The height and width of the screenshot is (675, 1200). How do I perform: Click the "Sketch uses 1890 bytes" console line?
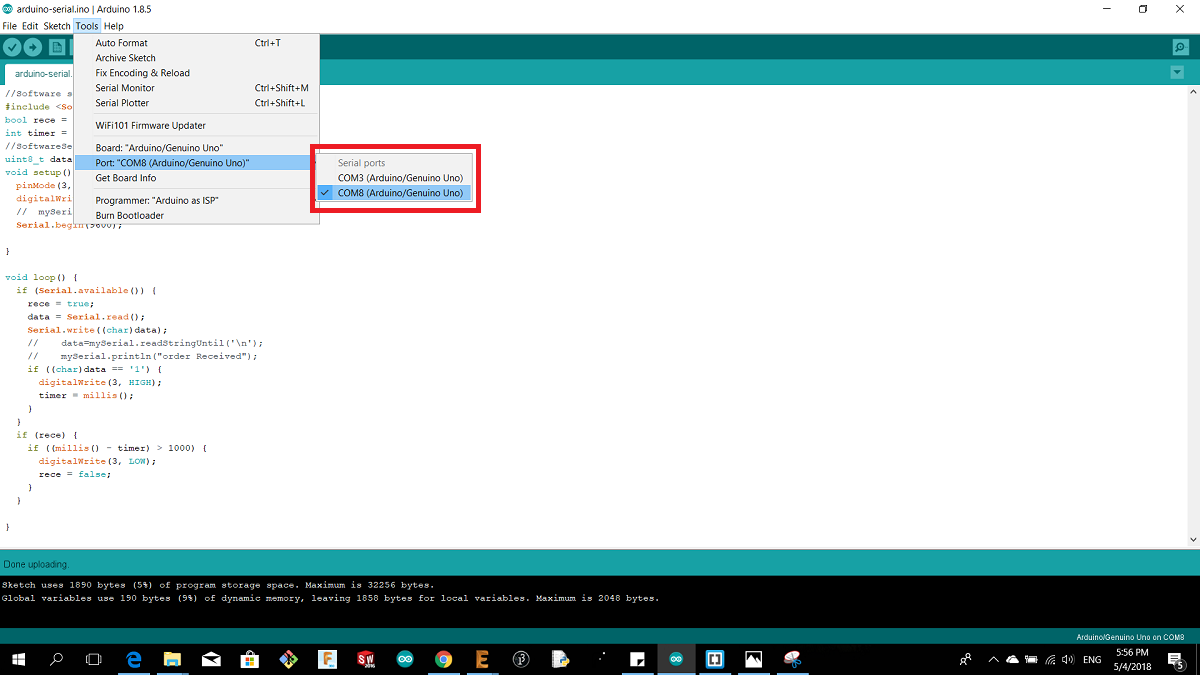pyautogui.click(x=218, y=585)
